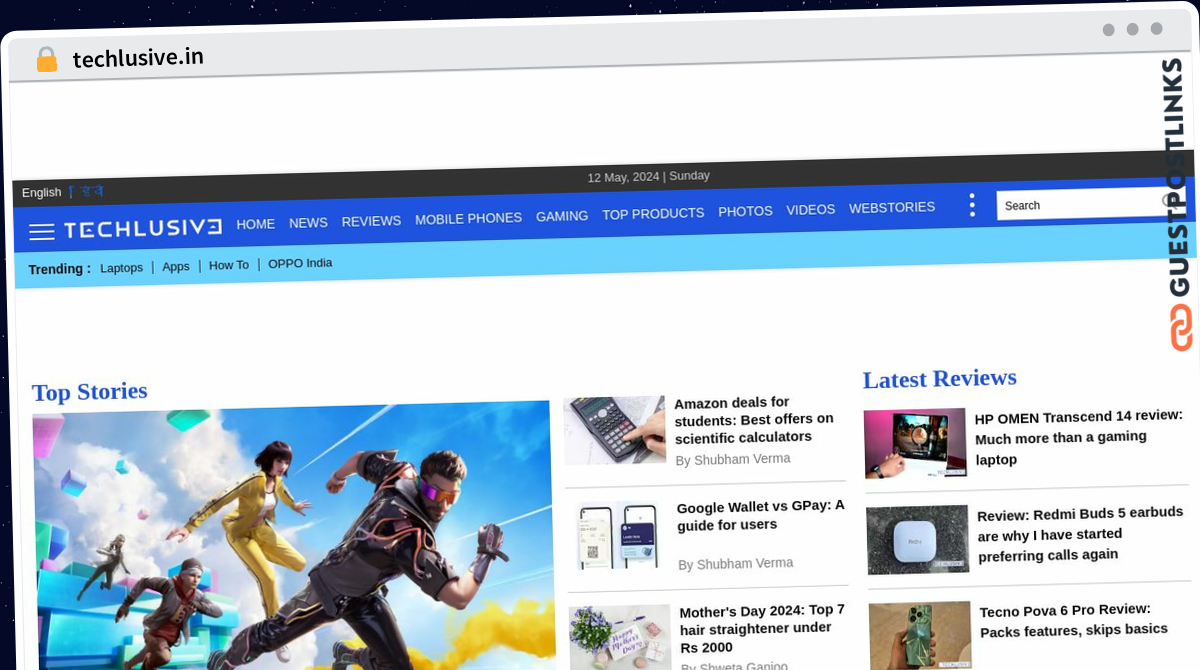Select MOBILE PHONES in the nav bar
This screenshot has height=670, width=1200.
(x=468, y=218)
